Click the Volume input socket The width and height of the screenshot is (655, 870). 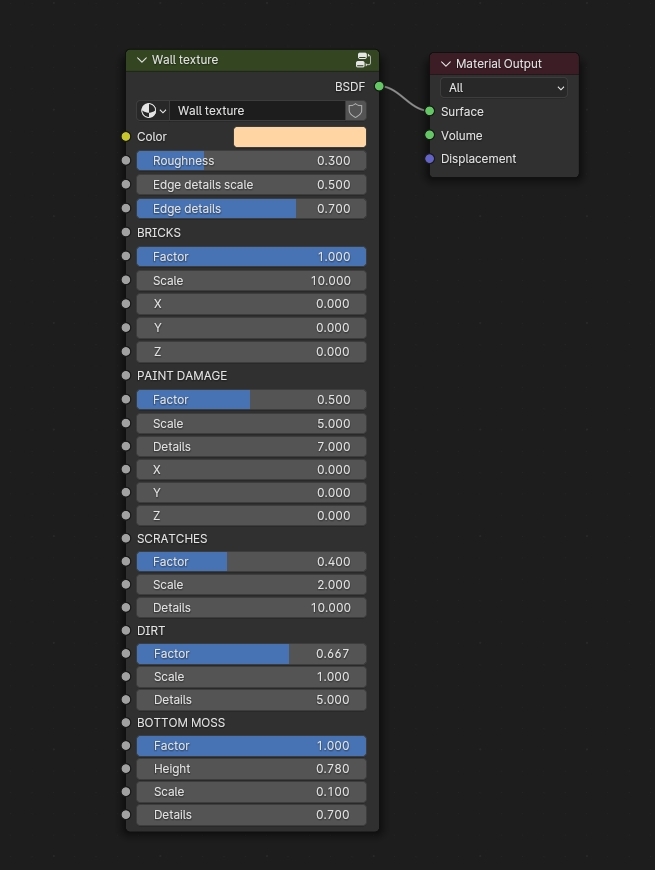point(430,135)
